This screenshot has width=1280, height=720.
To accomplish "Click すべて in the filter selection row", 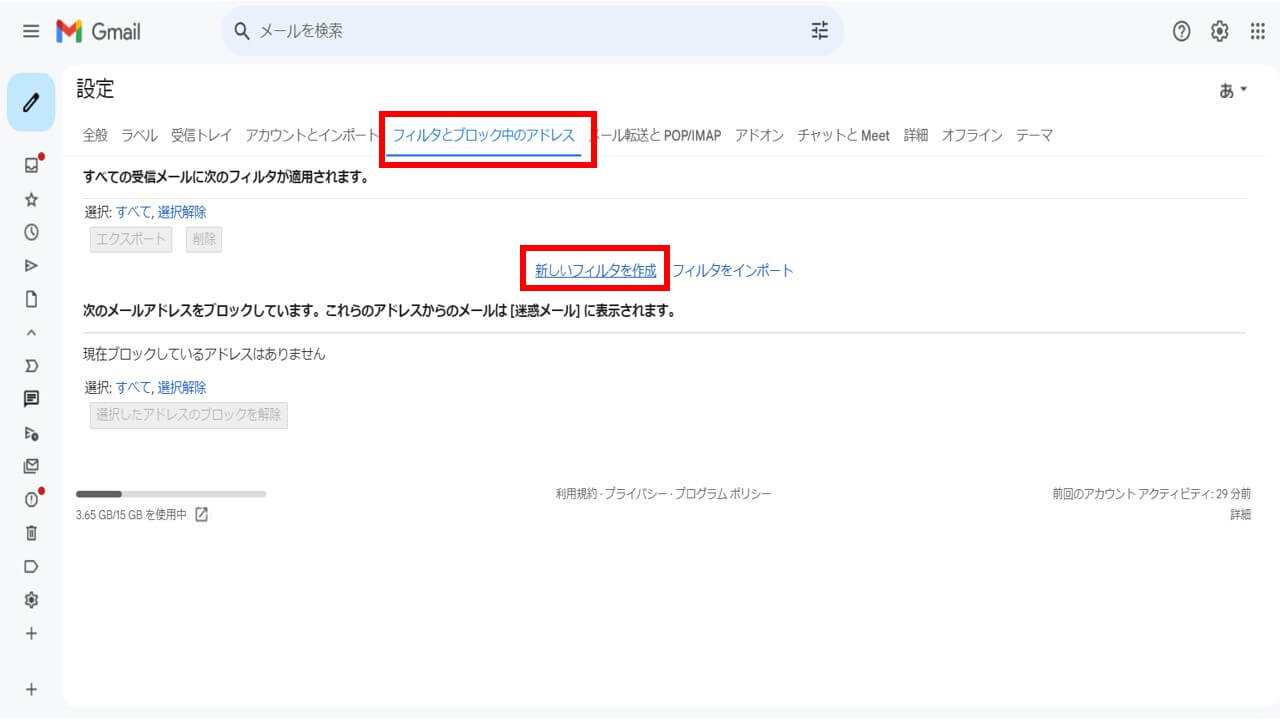I will point(133,212).
